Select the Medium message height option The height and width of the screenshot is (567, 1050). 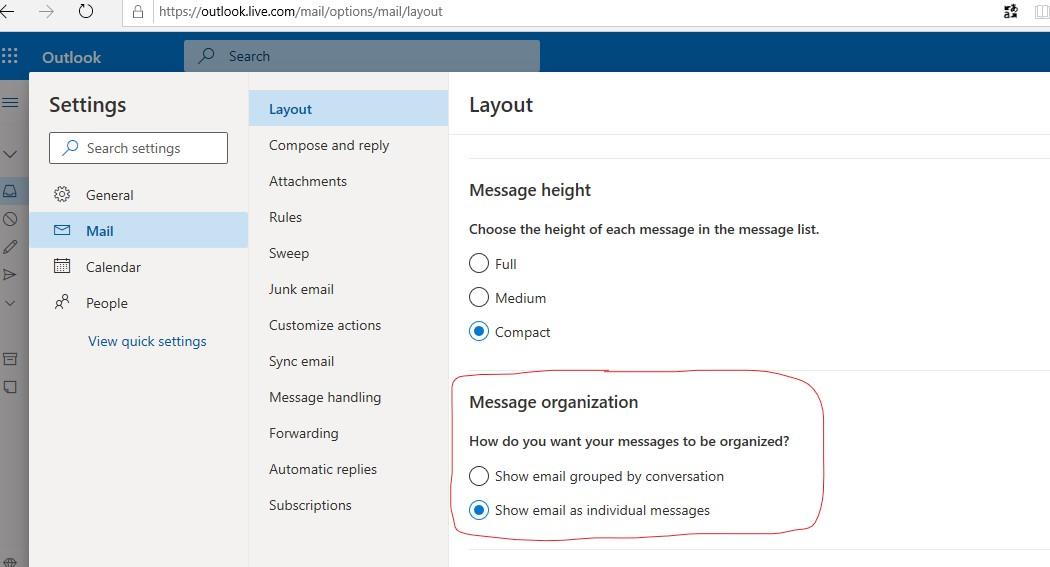(x=479, y=297)
